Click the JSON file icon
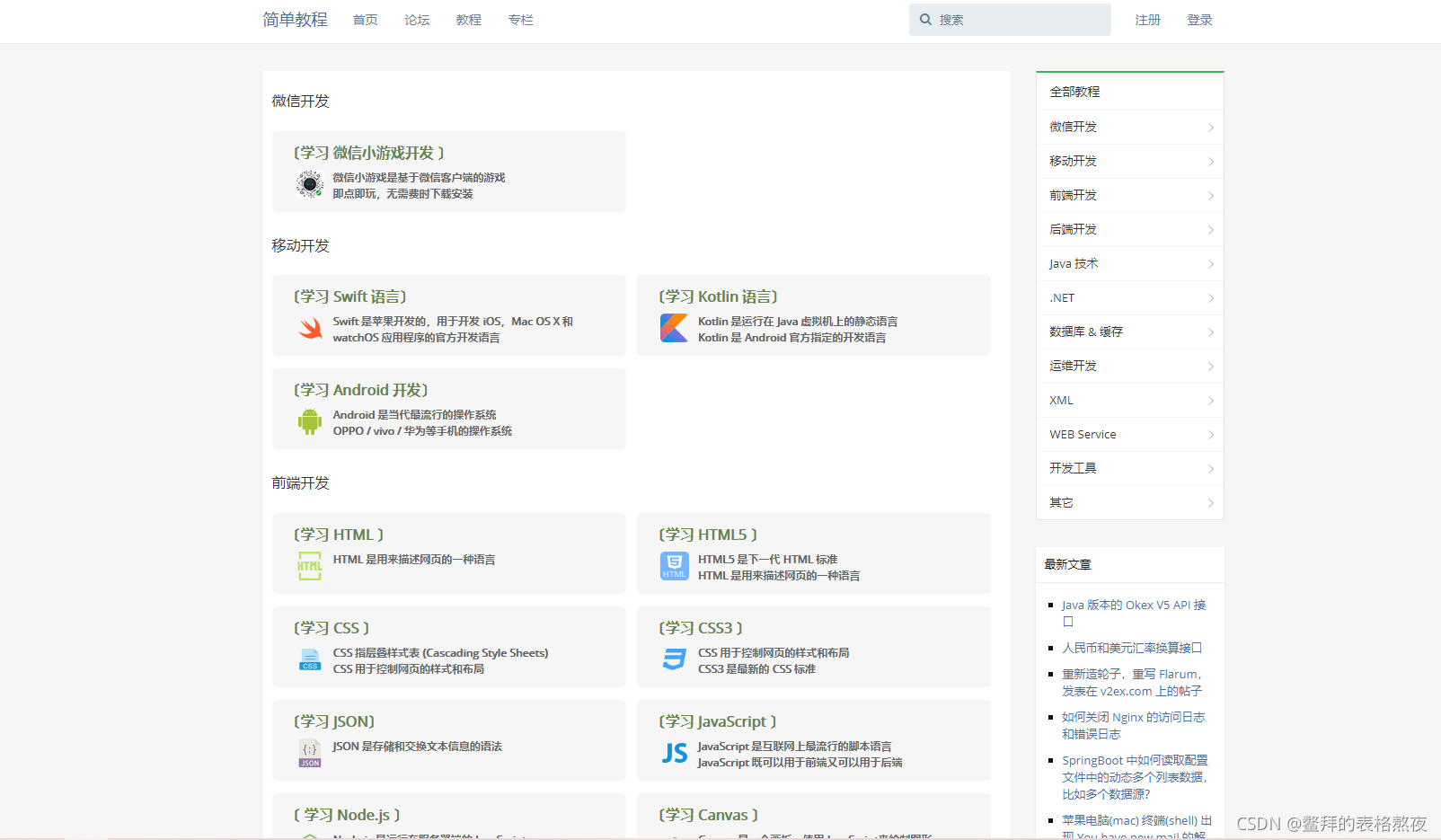 (x=310, y=753)
